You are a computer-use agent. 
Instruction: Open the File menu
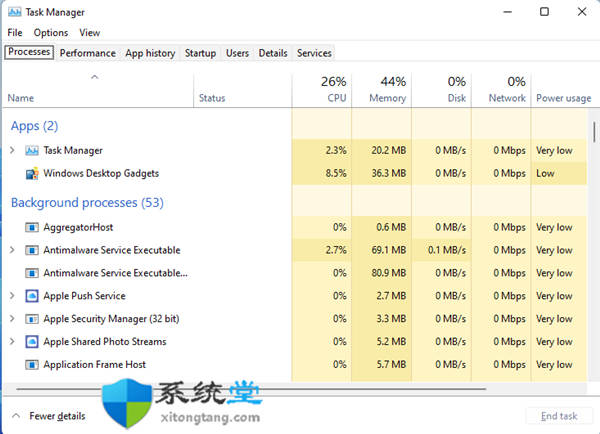(x=15, y=33)
